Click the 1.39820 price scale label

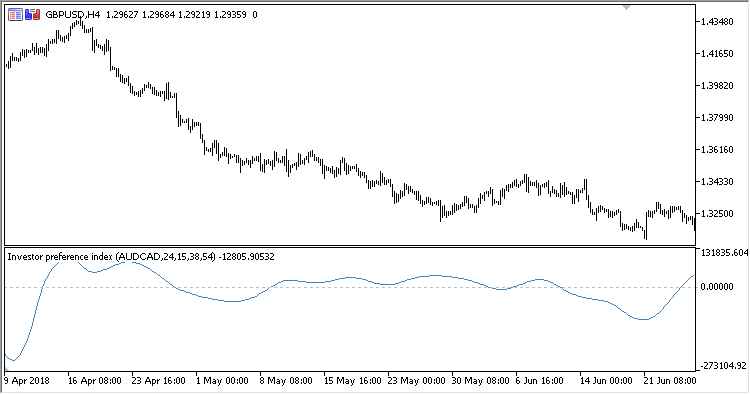coord(717,86)
